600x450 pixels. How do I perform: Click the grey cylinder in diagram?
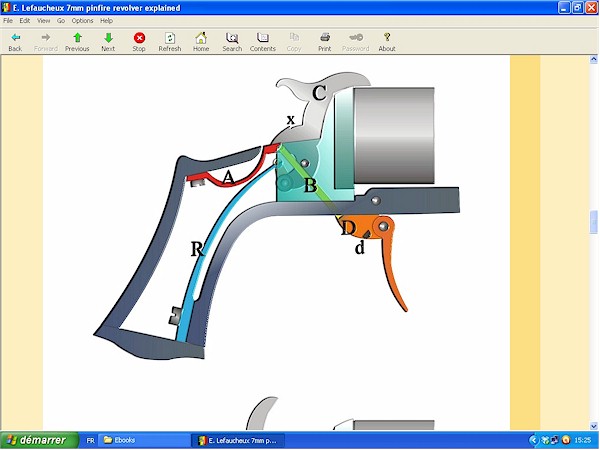(x=394, y=135)
